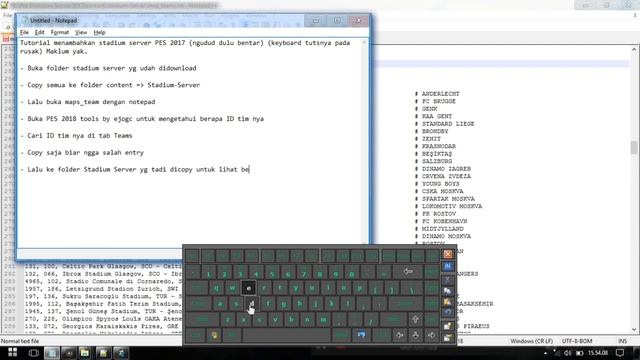Tap the d key on the on-screen keyboard
The image size is (640, 360).
[x=252, y=304]
